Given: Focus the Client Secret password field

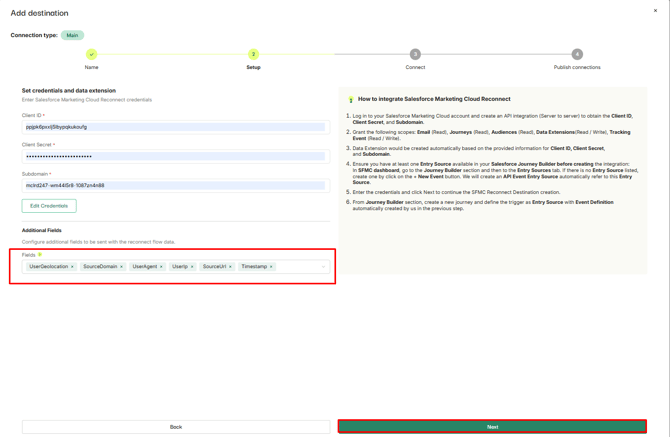Looking at the screenshot, I should (175, 156).
